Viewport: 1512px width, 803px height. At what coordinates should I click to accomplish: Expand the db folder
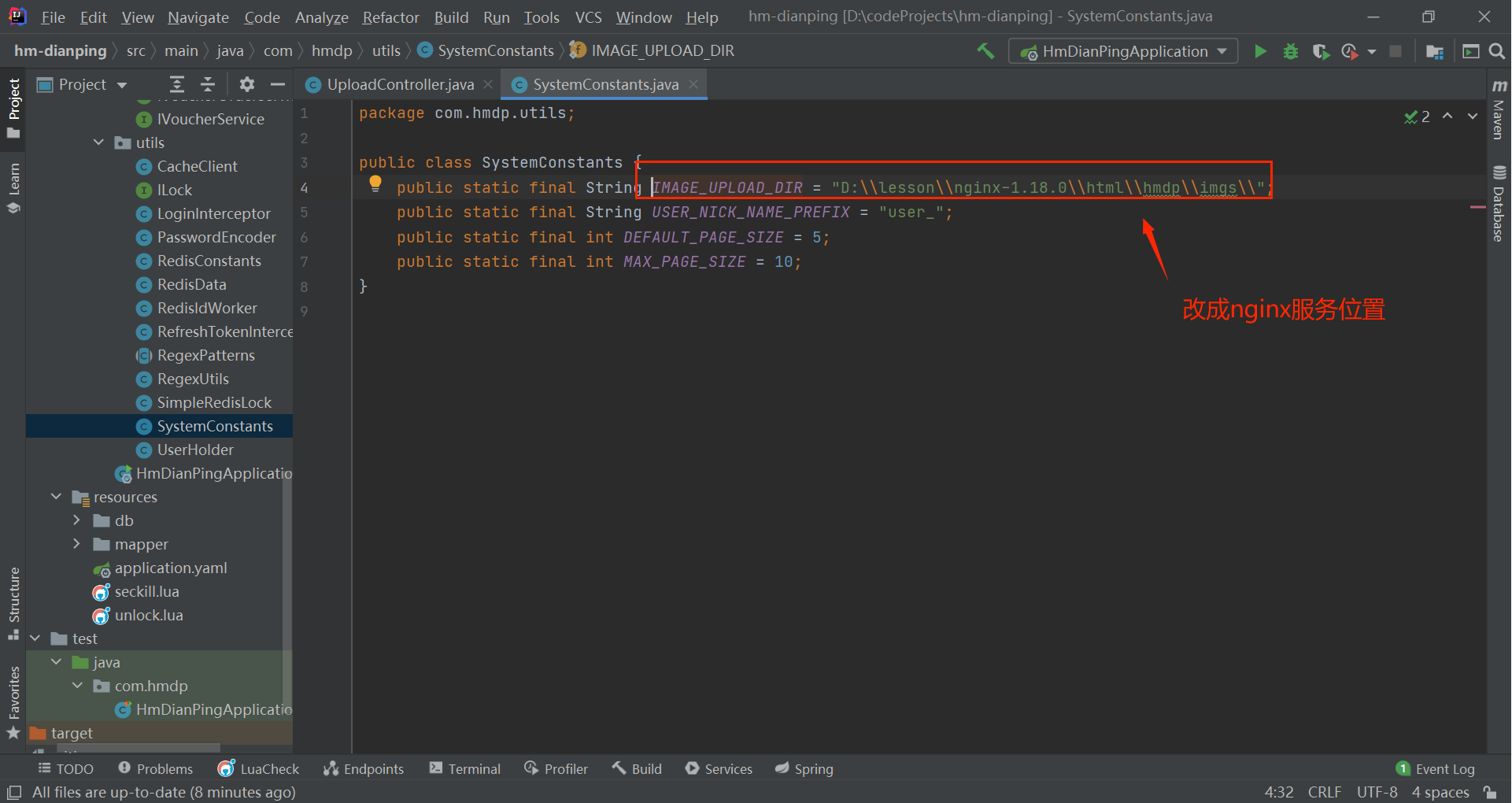pyautogui.click(x=76, y=520)
